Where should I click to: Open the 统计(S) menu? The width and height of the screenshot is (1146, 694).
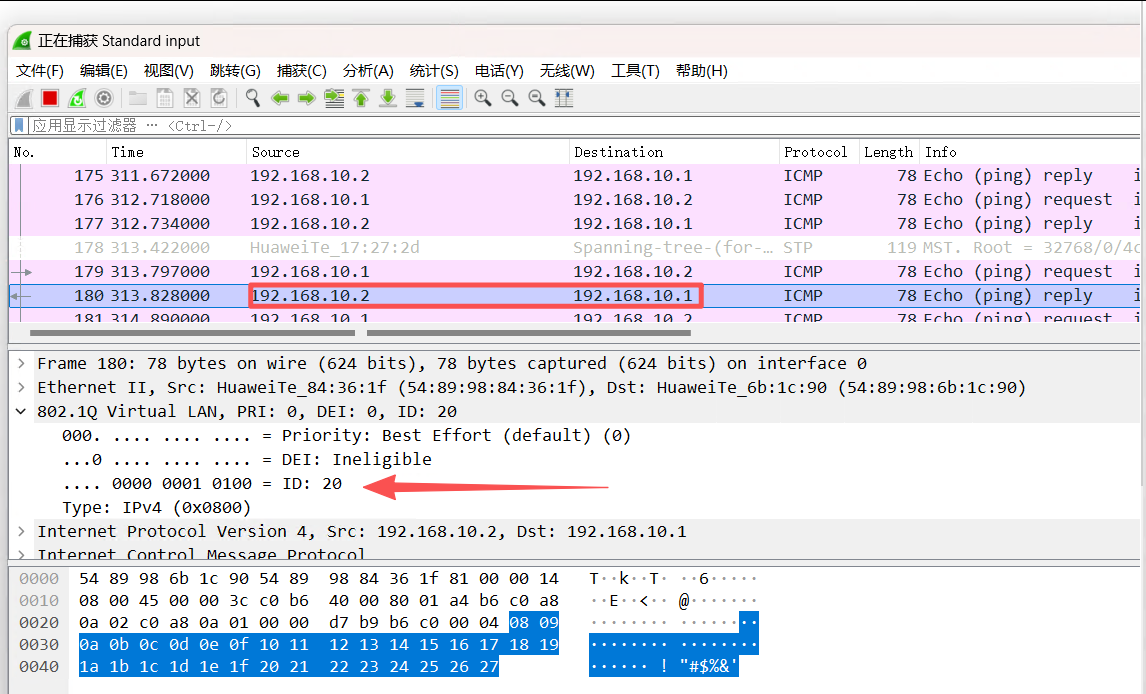pos(434,70)
